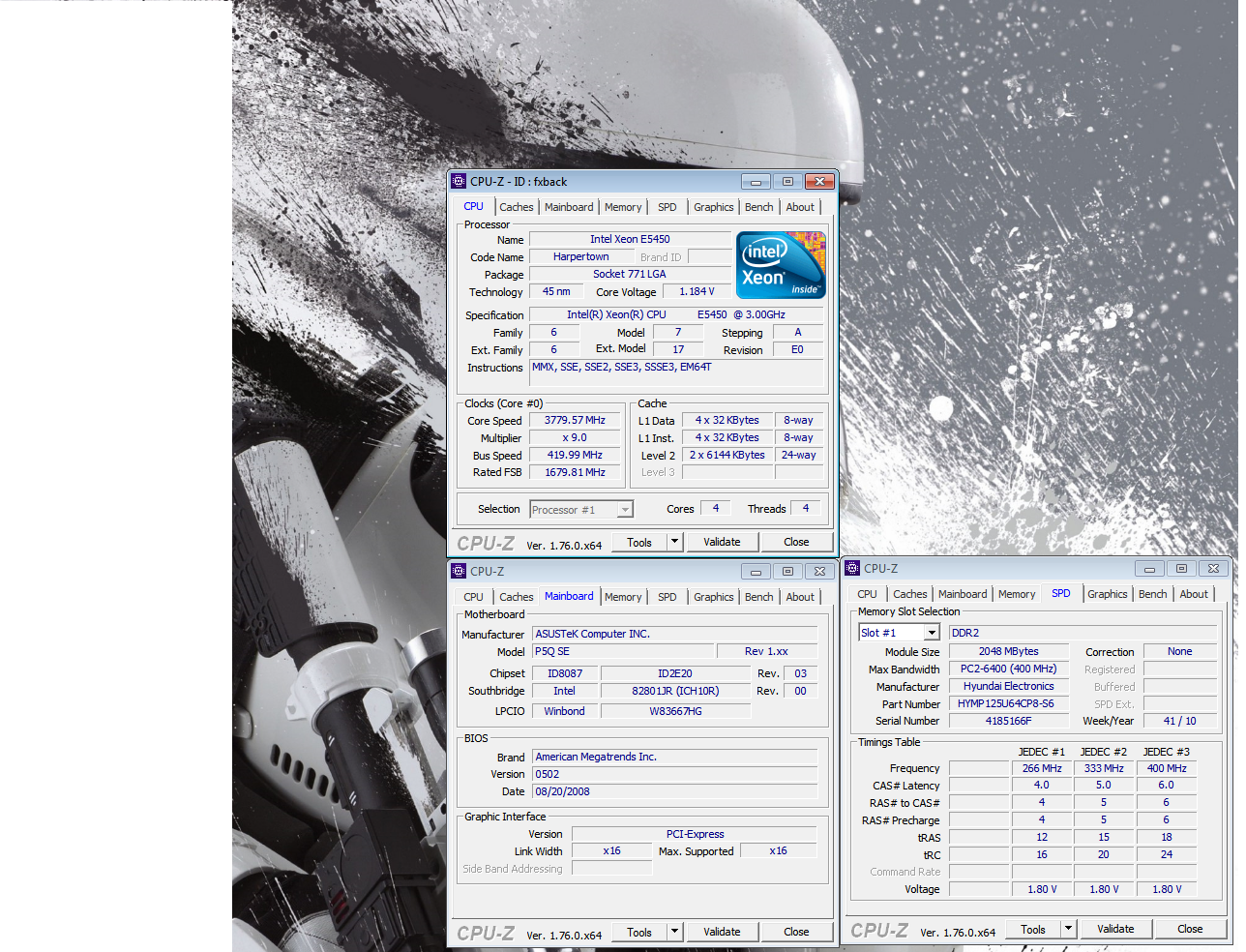
Task: Click the Intel Xeon inside logo
Action: coord(781,264)
